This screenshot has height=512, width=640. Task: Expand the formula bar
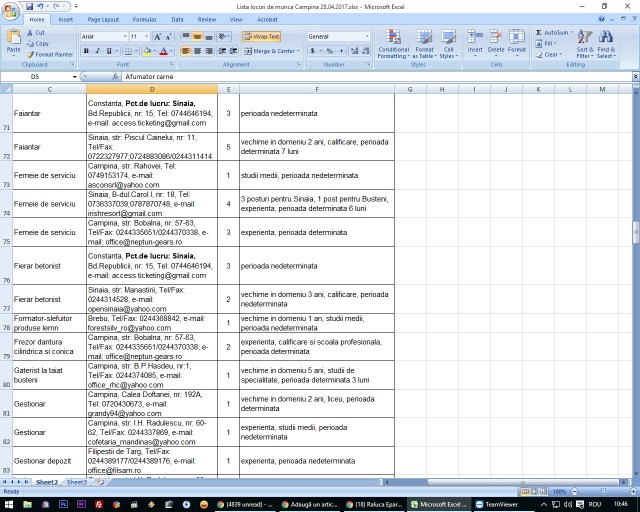[636, 76]
